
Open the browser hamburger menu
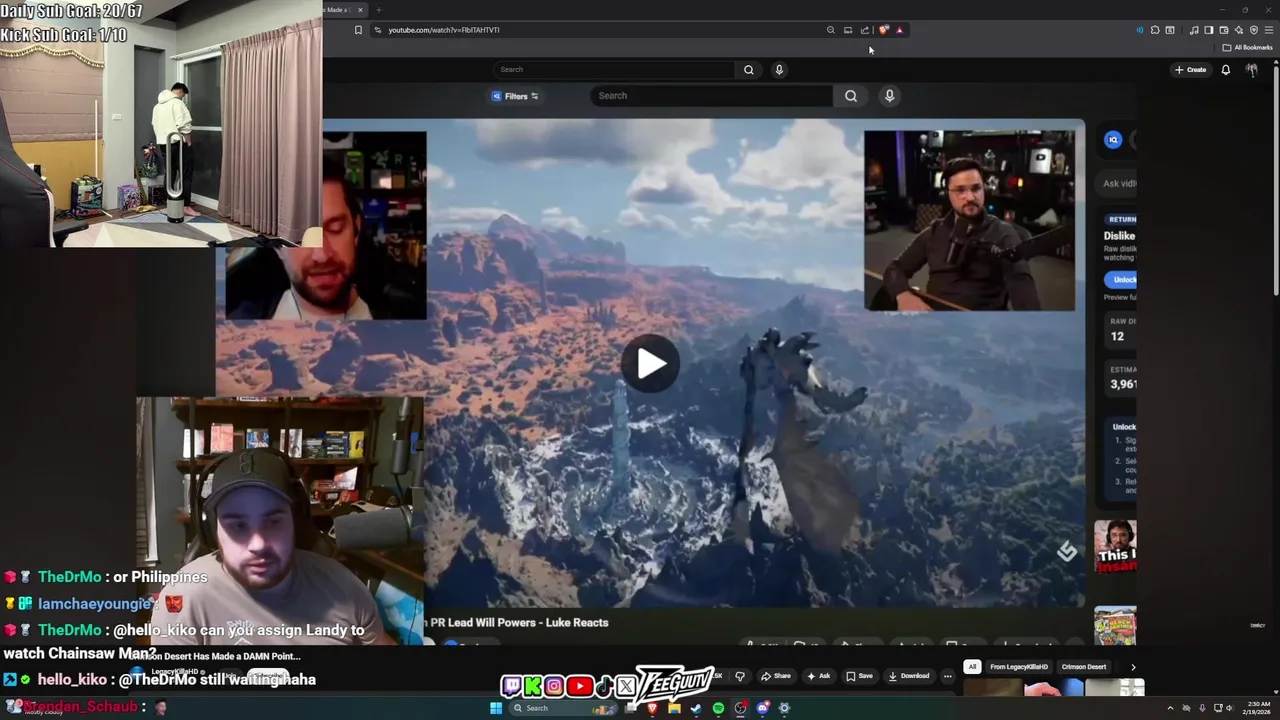pyautogui.click(x=1269, y=30)
